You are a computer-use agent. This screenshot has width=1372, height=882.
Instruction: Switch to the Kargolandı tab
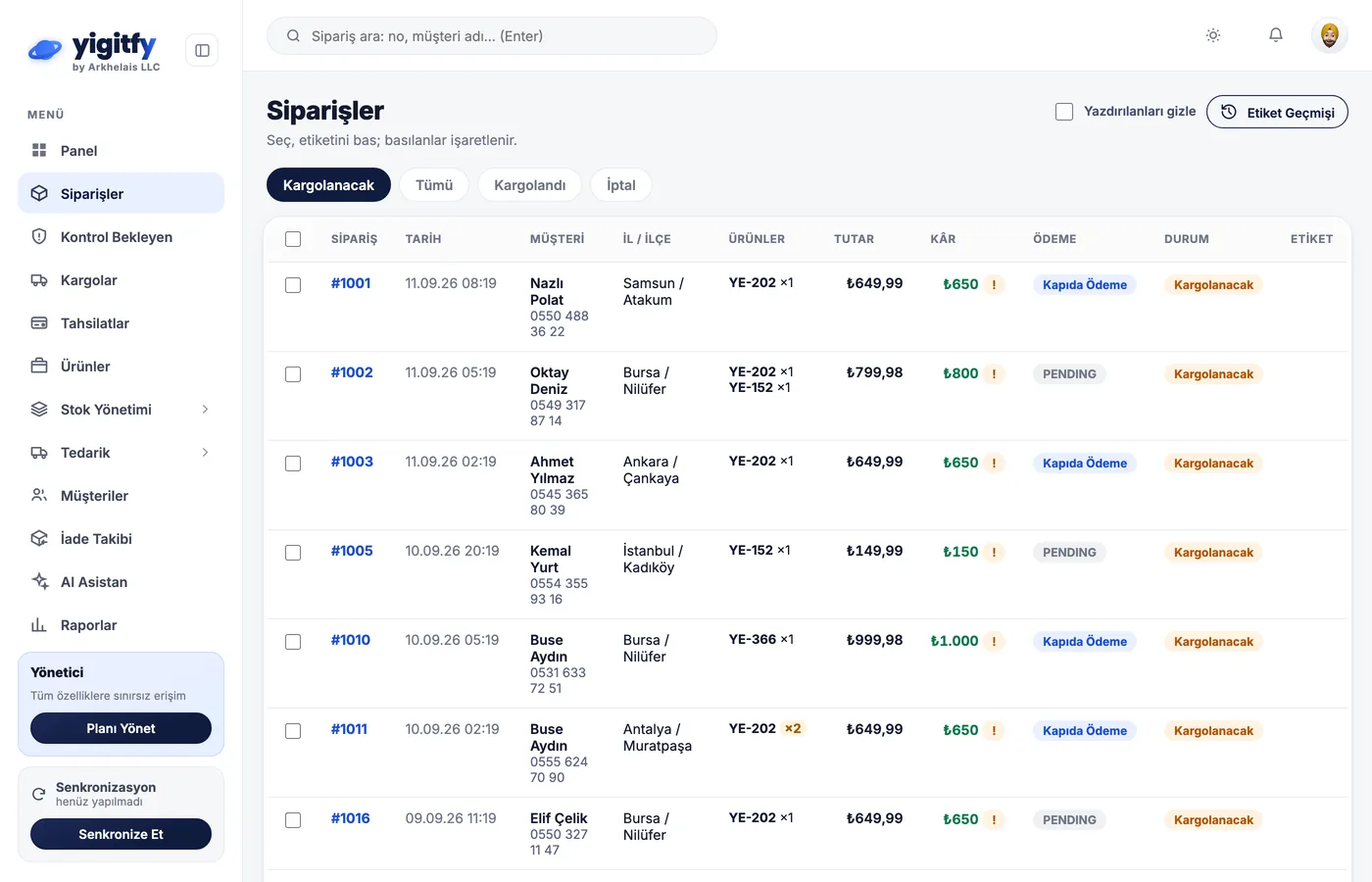coord(529,185)
